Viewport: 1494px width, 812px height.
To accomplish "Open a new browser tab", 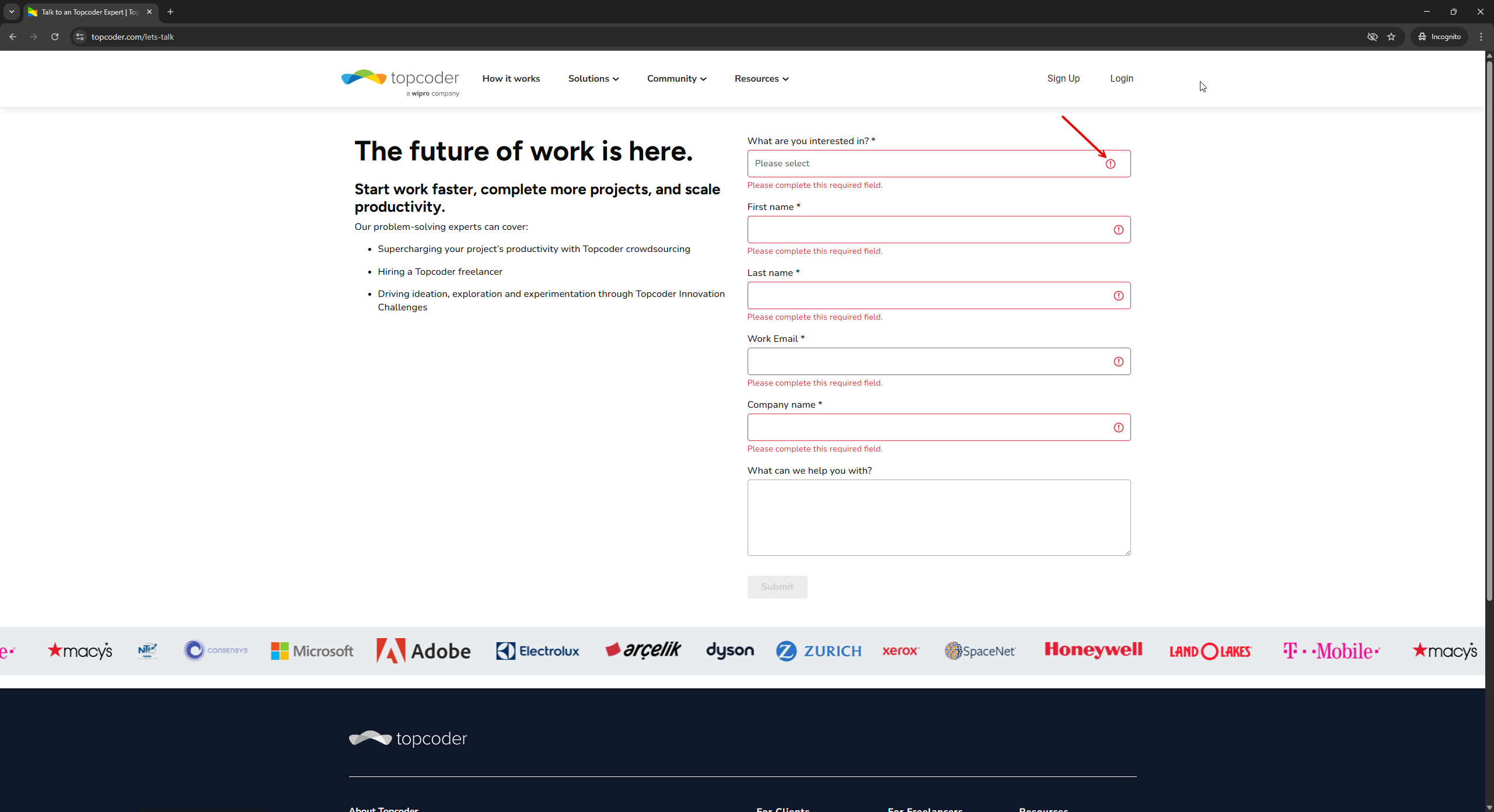I will pos(170,12).
